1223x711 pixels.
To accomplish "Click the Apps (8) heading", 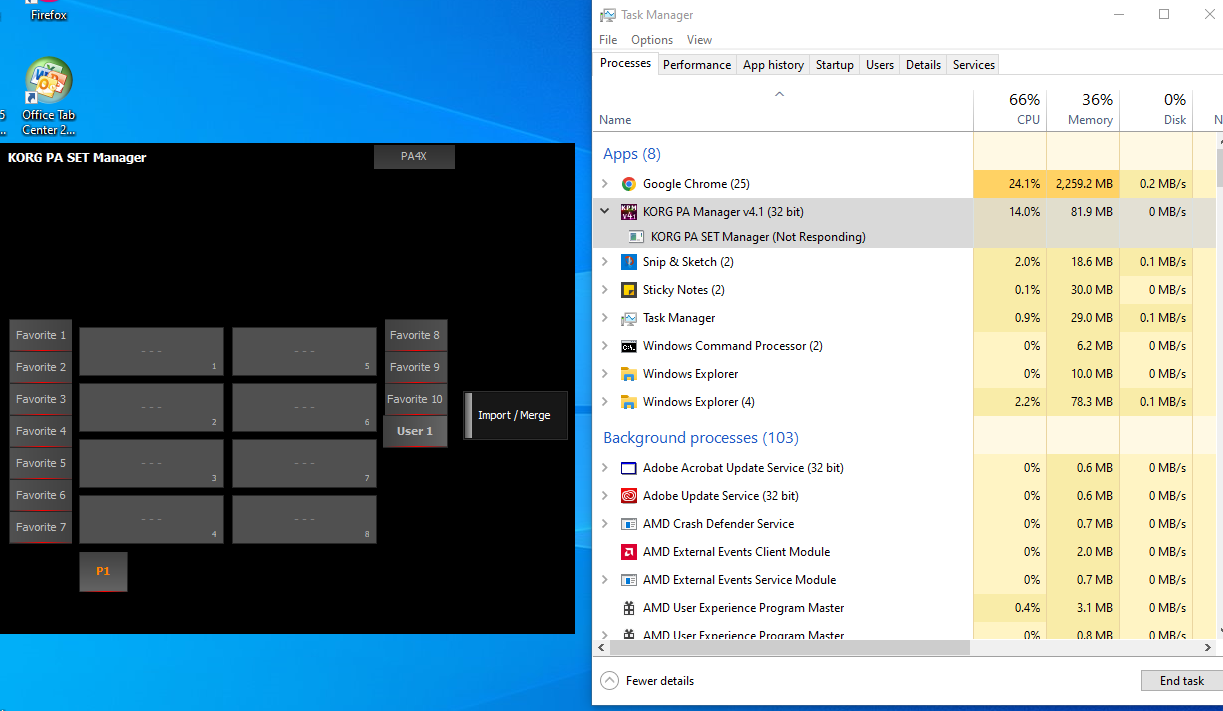I will pos(632,154).
